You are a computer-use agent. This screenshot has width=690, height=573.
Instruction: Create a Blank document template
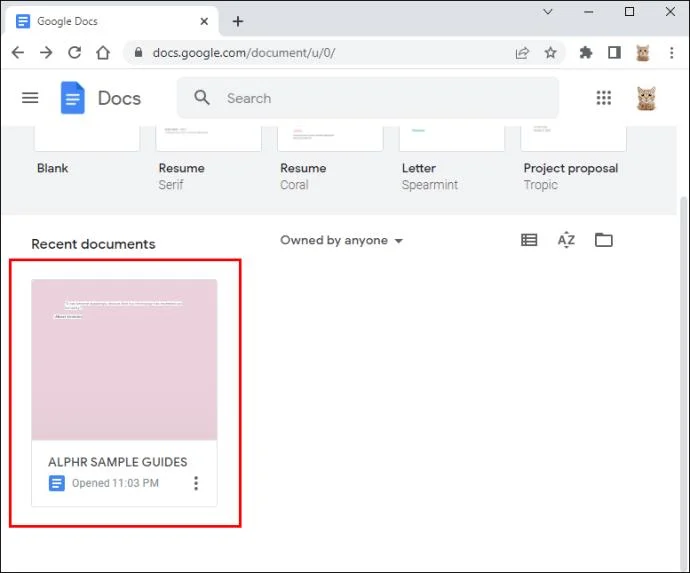click(x=87, y=139)
